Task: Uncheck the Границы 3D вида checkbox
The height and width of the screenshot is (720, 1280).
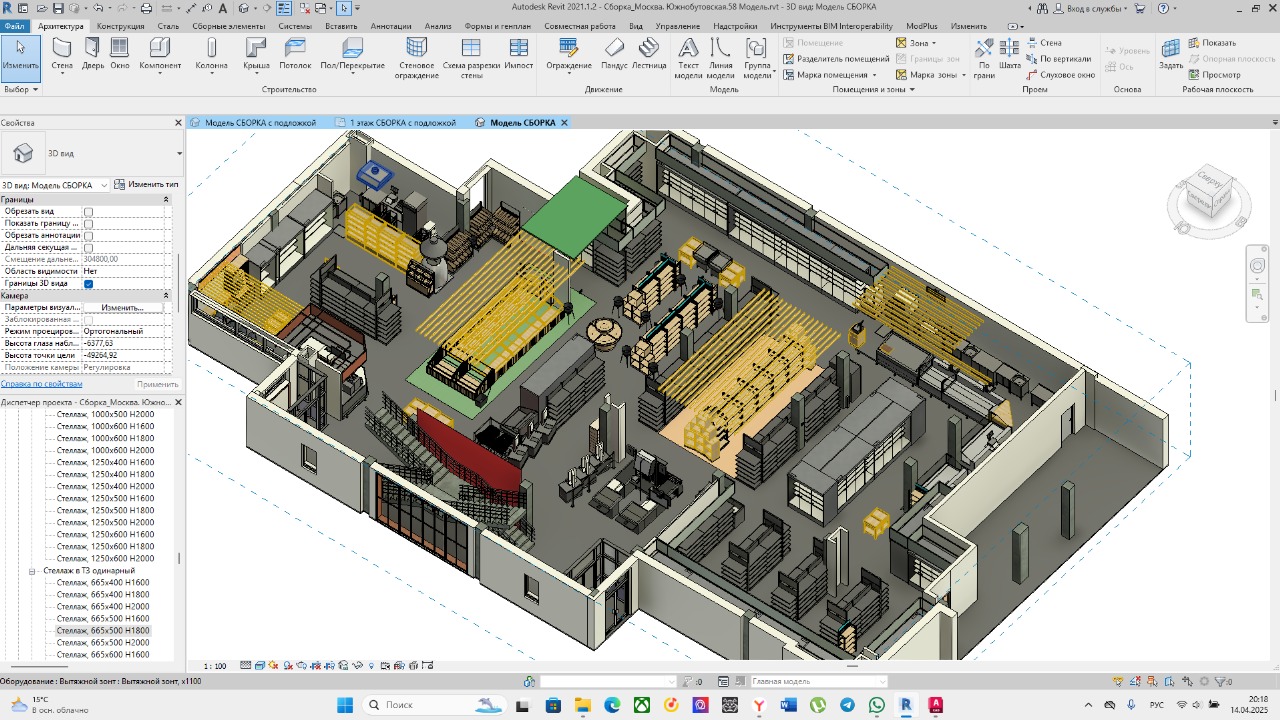Action: pos(89,284)
